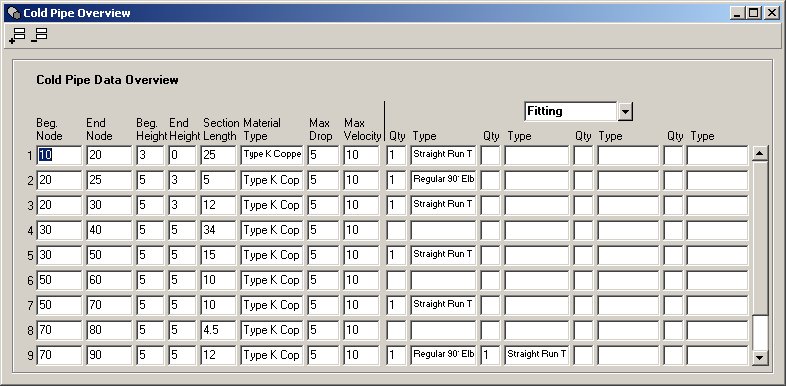This screenshot has width=786, height=386.
Task: Click the Material Type column header
Action: (262, 129)
